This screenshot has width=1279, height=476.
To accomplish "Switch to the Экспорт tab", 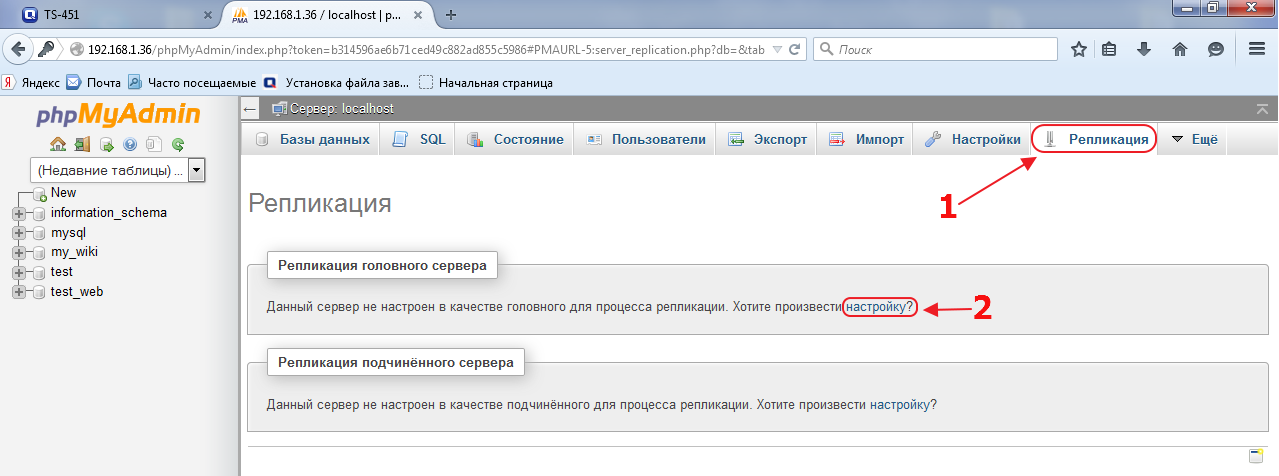I will [x=767, y=140].
